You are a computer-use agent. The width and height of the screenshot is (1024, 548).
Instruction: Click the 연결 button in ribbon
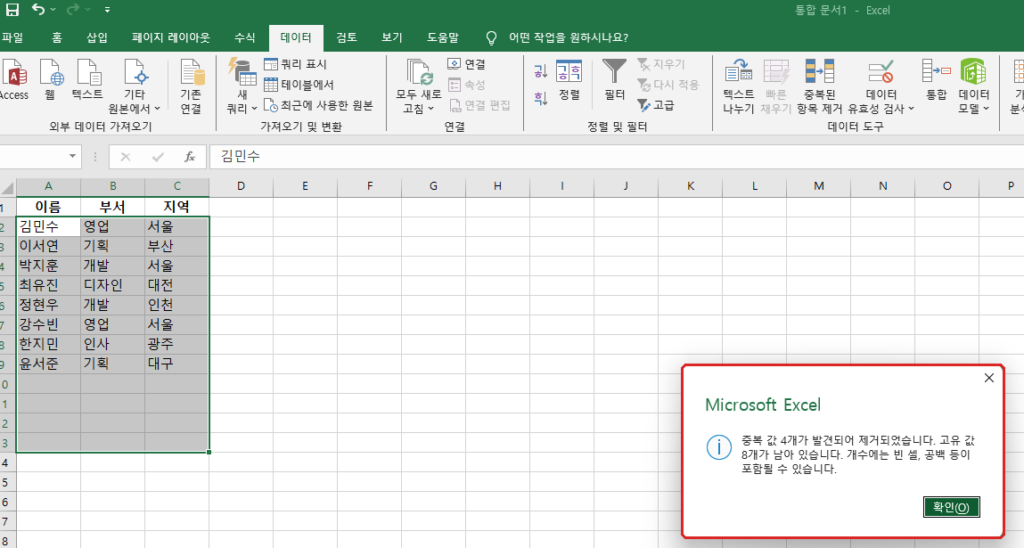[467, 64]
